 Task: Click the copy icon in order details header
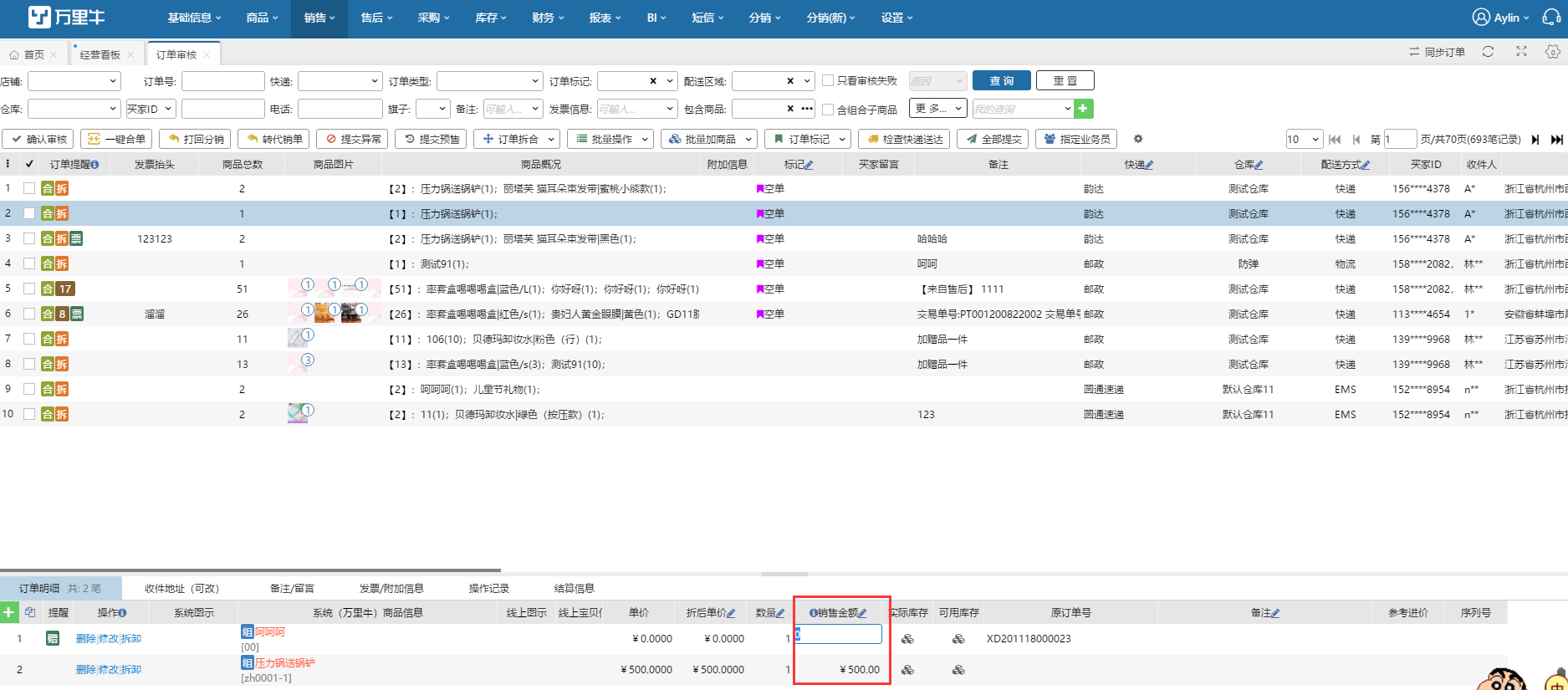pos(30,612)
